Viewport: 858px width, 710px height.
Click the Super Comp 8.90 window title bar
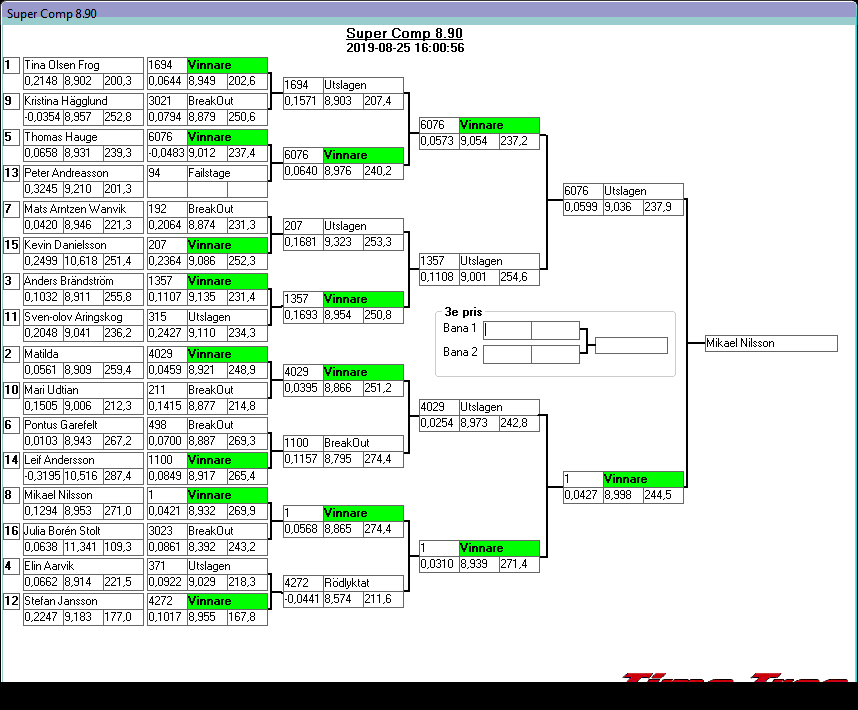pyautogui.click(x=429, y=10)
